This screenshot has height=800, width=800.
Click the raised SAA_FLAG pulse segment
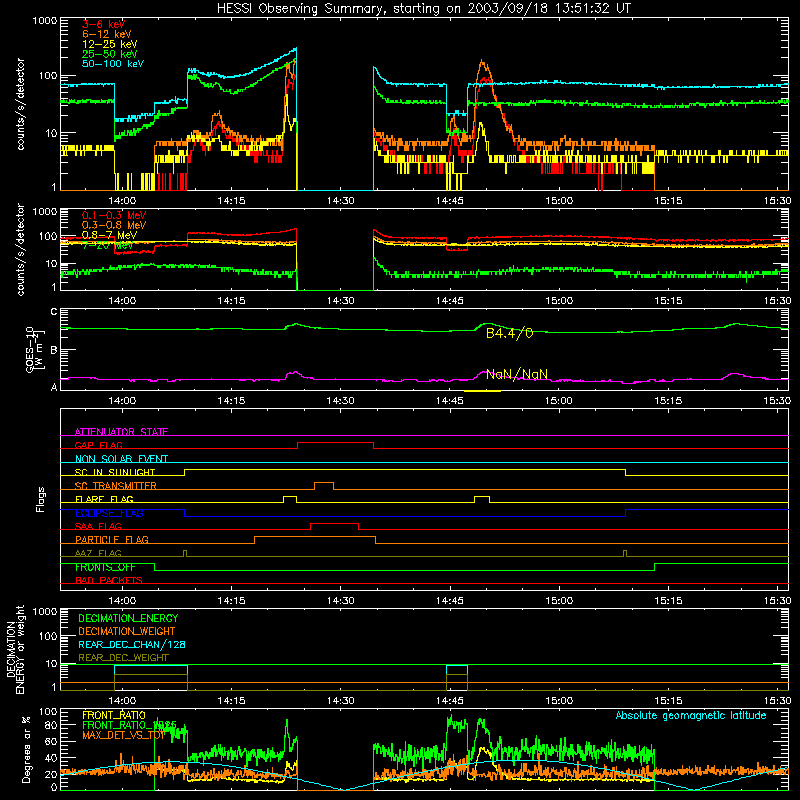coord(334,523)
